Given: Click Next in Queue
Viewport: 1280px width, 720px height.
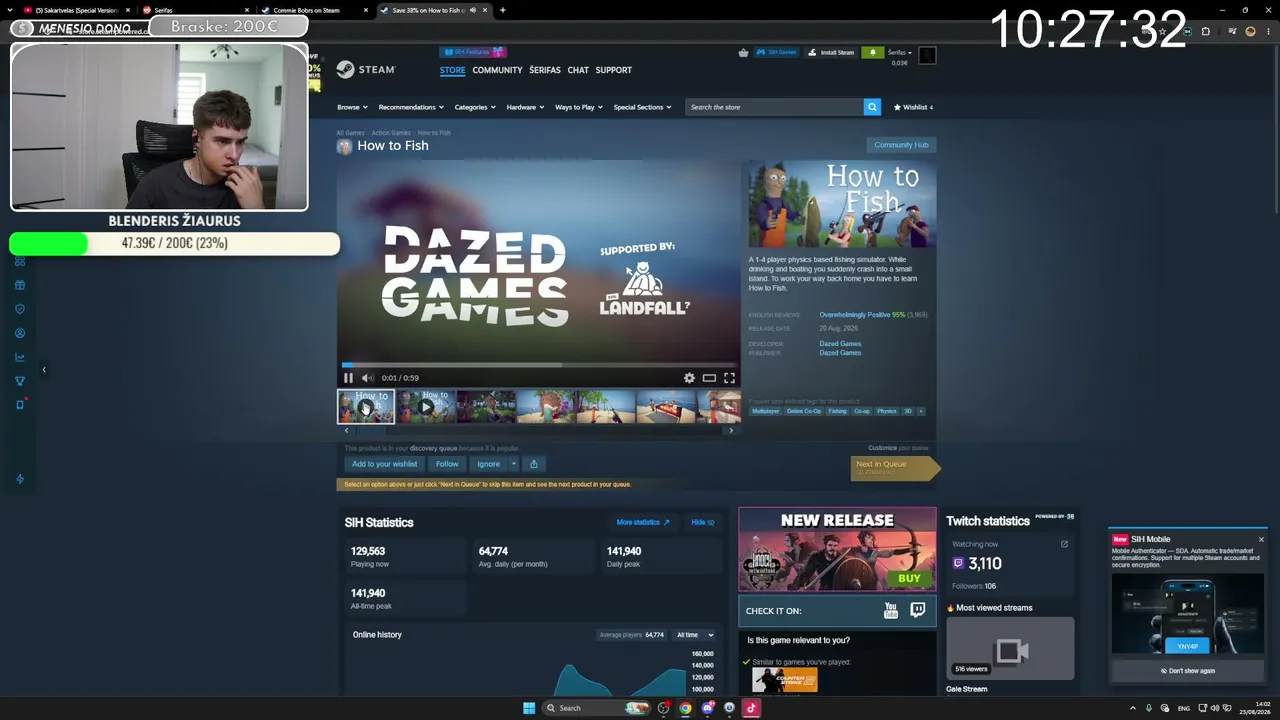Looking at the screenshot, I should (895, 467).
